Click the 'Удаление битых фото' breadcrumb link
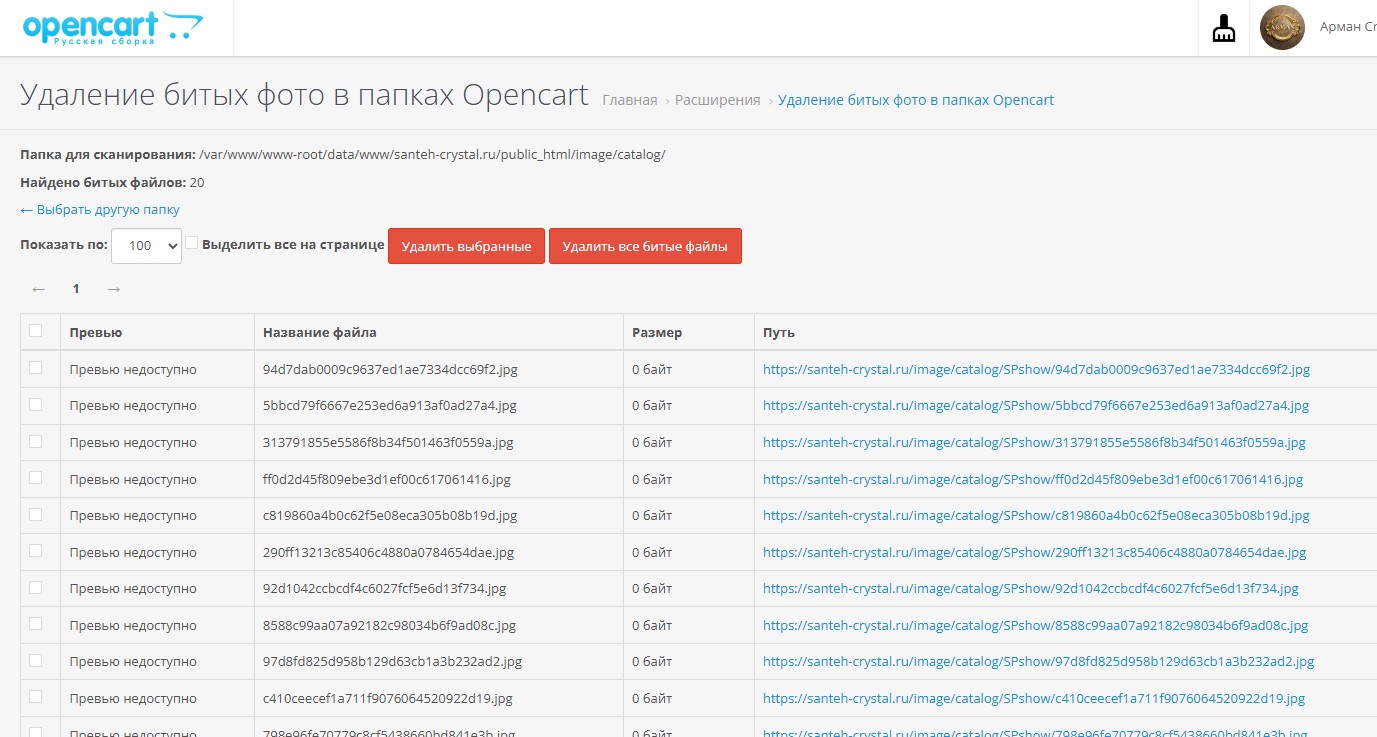 pos(915,100)
